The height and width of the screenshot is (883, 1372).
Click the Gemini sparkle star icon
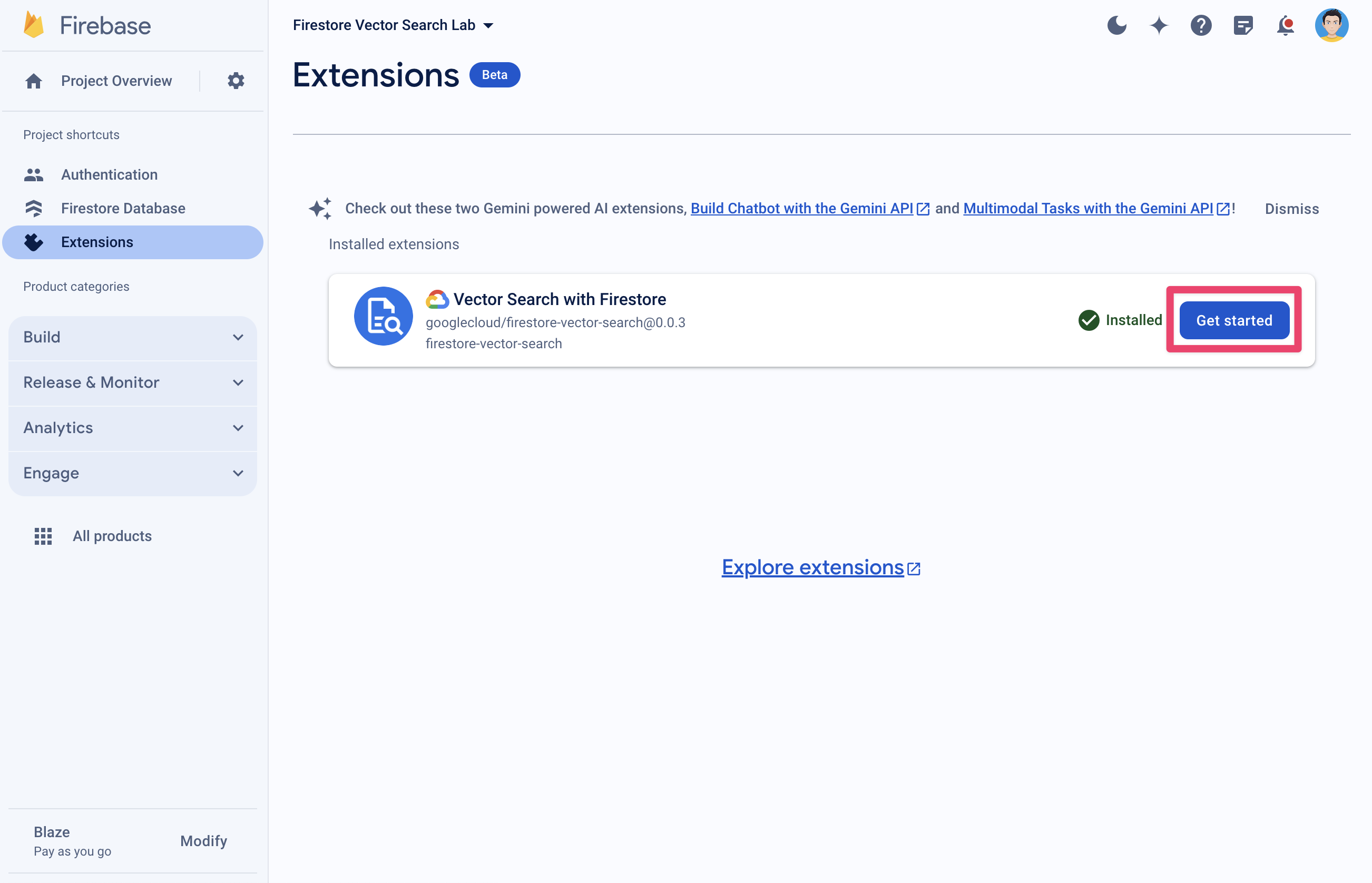coord(1159,25)
